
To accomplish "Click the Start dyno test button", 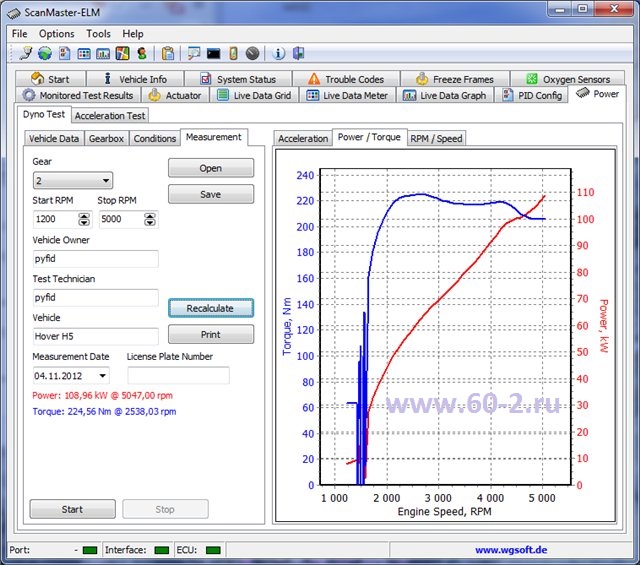I will 72,509.
